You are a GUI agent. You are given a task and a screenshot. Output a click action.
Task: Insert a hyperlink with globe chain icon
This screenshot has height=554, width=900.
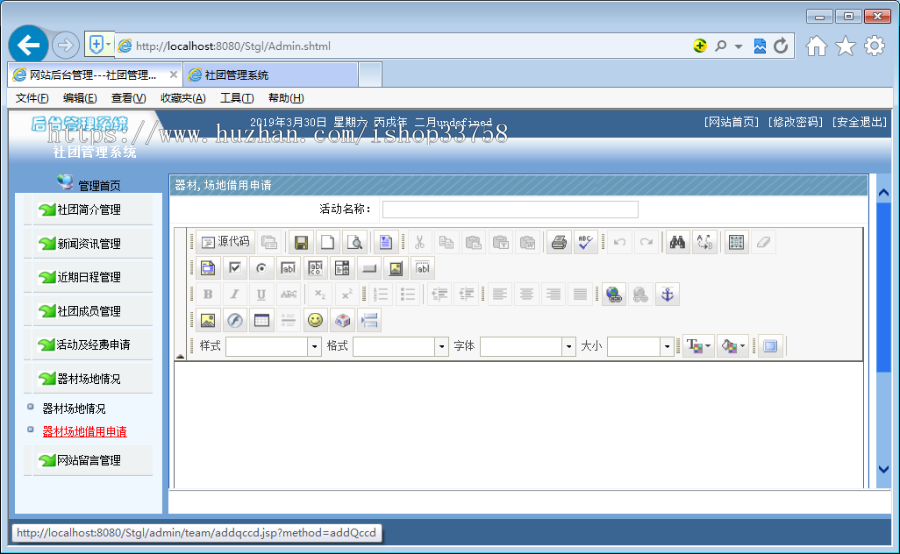coord(614,295)
